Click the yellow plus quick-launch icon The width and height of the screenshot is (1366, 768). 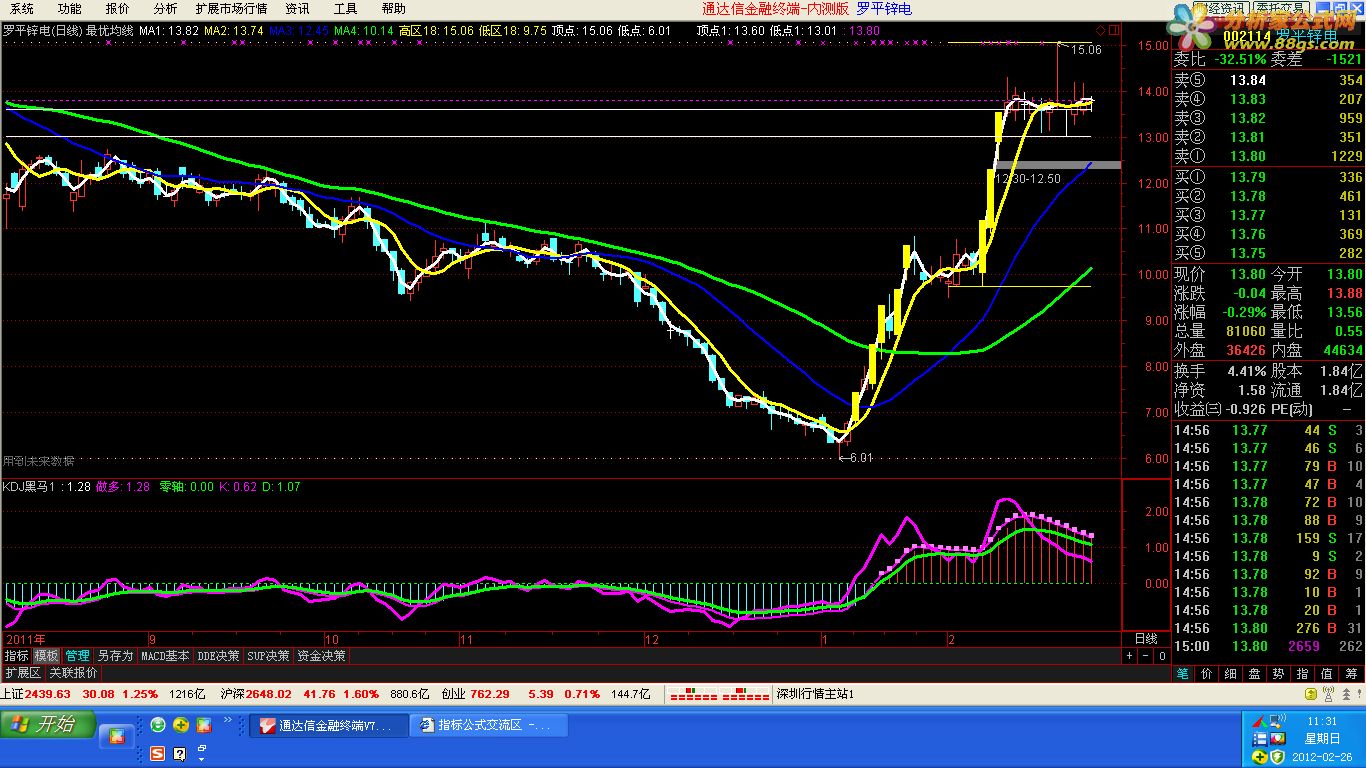181,724
